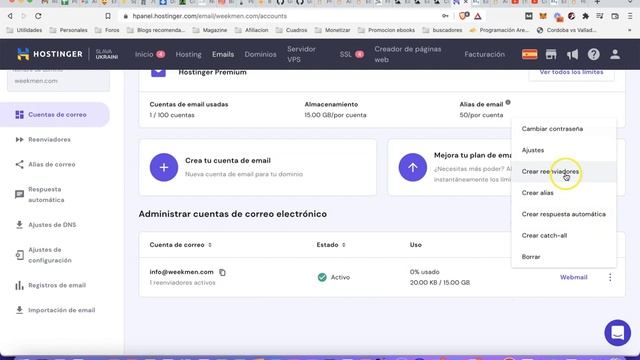Open Utilidades bookmarks folder
Viewport: 640px width, 360px height.
[x=24, y=30]
